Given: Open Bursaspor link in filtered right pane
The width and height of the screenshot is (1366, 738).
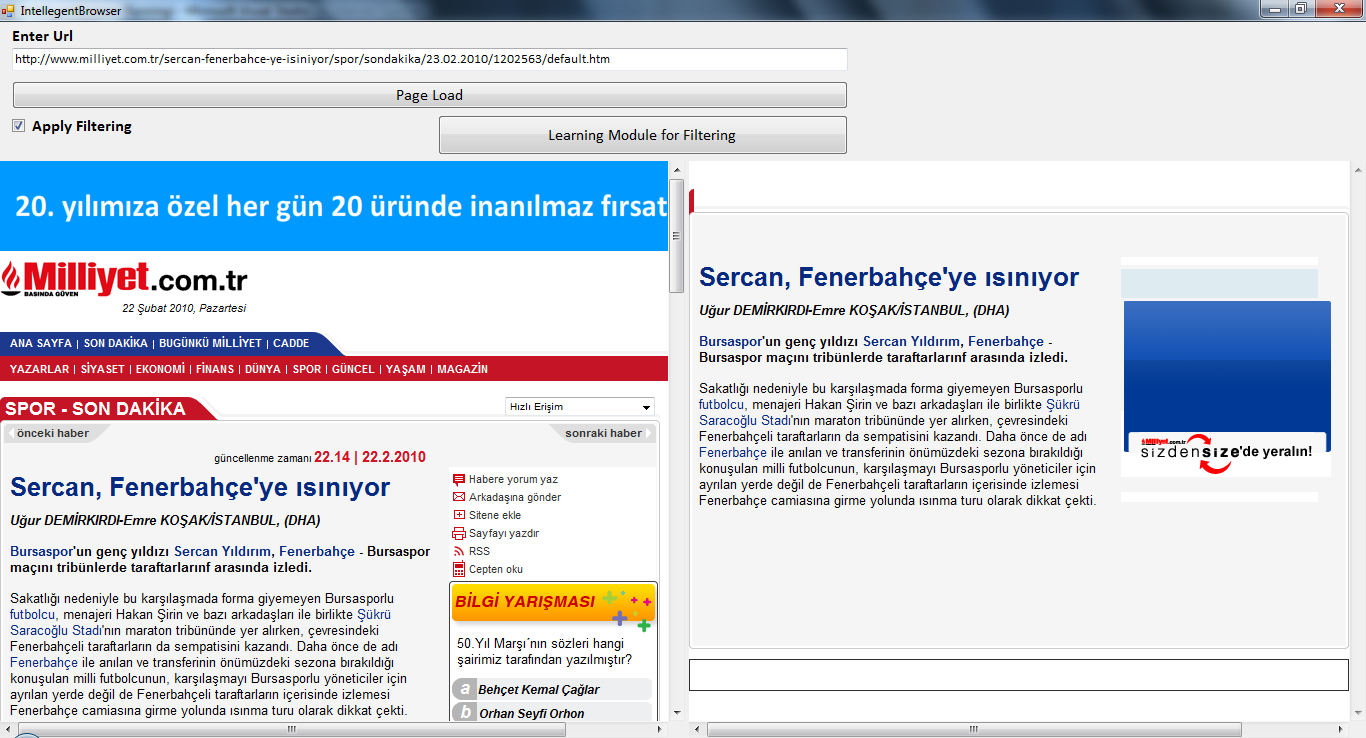Looking at the screenshot, I should click(x=730, y=341).
